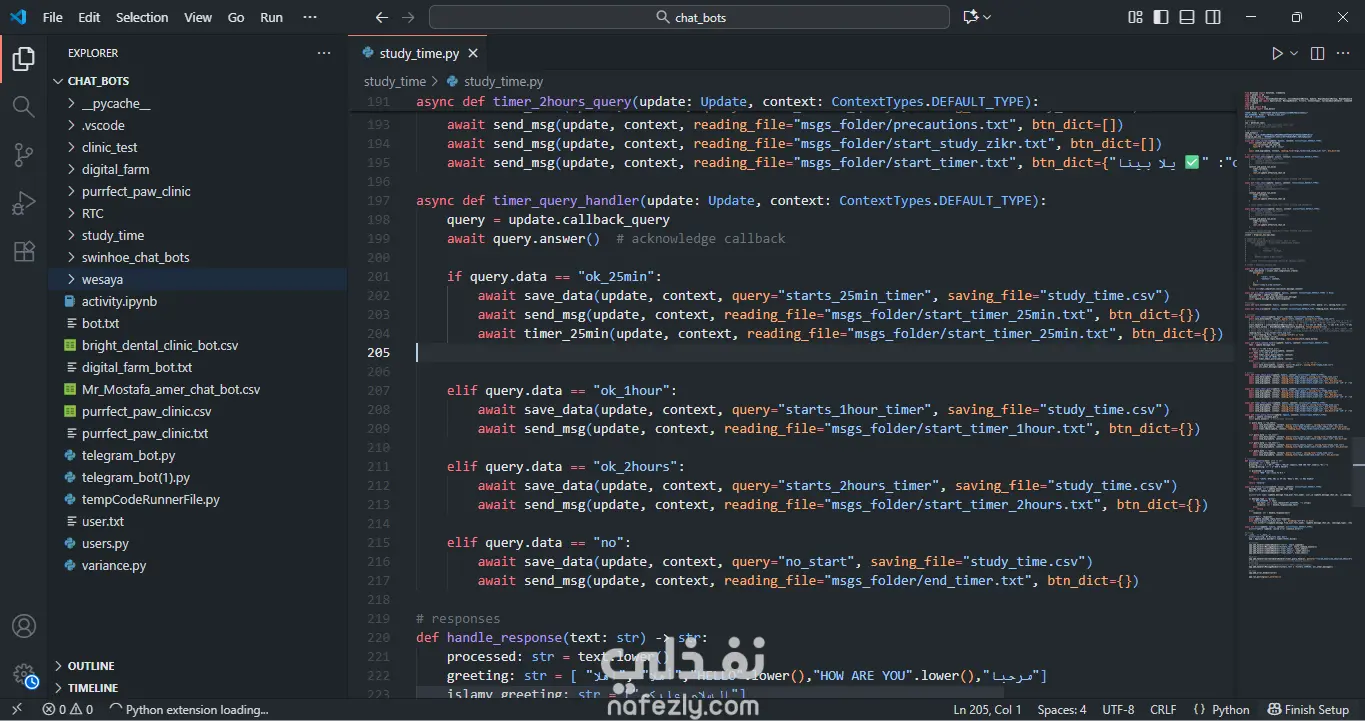
Task: Open the Edit menu
Action: pos(89,17)
